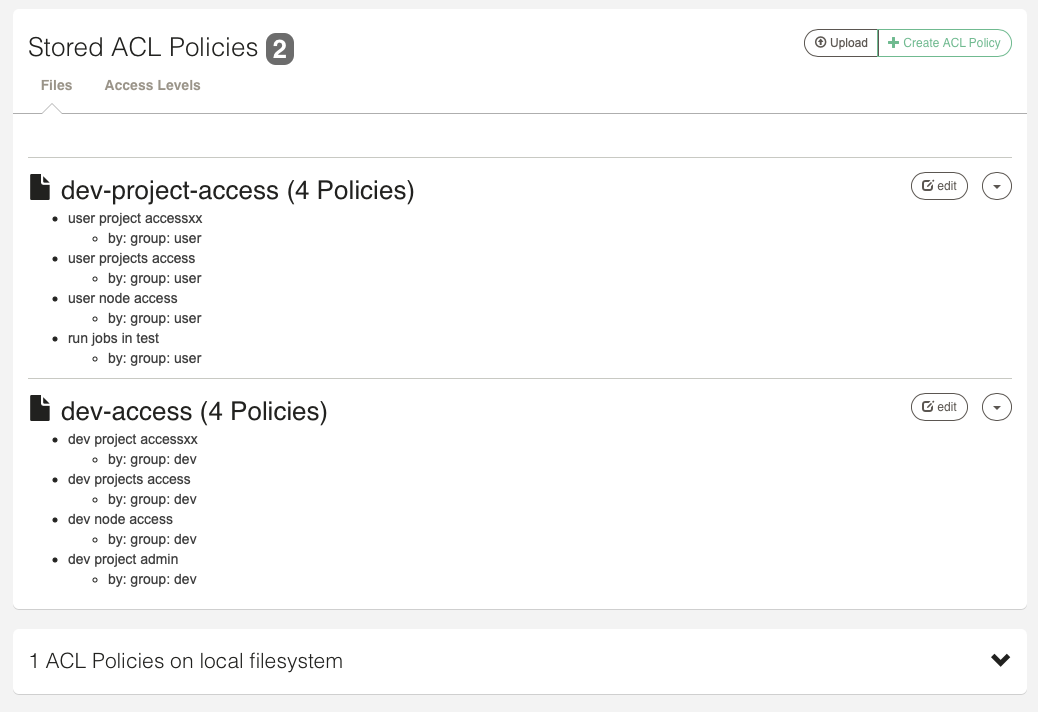1038x712 pixels.
Task: Click the 'run jobs in test' policy item
Action: (x=113, y=338)
